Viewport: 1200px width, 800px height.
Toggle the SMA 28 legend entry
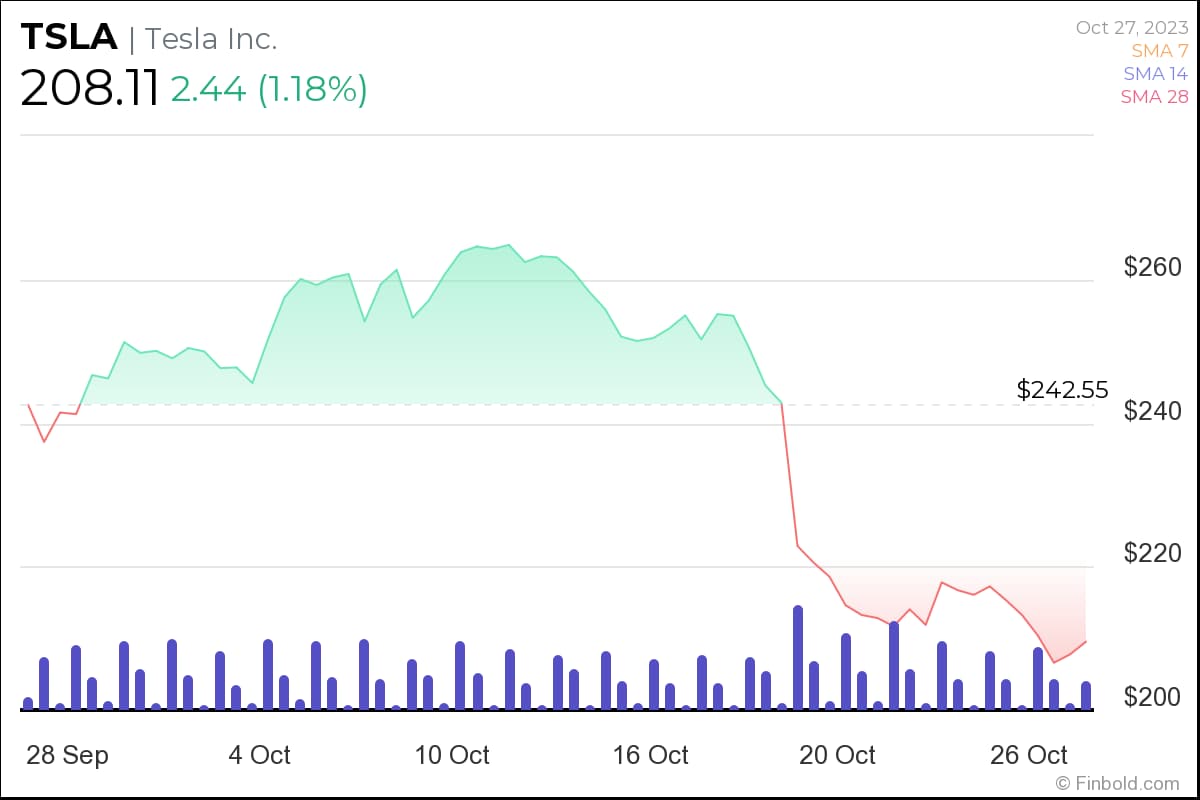click(x=1154, y=97)
